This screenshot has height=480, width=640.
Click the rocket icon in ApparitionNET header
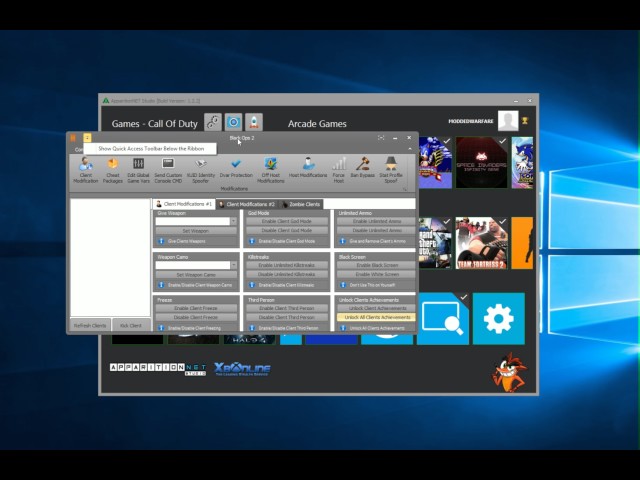tap(253, 122)
